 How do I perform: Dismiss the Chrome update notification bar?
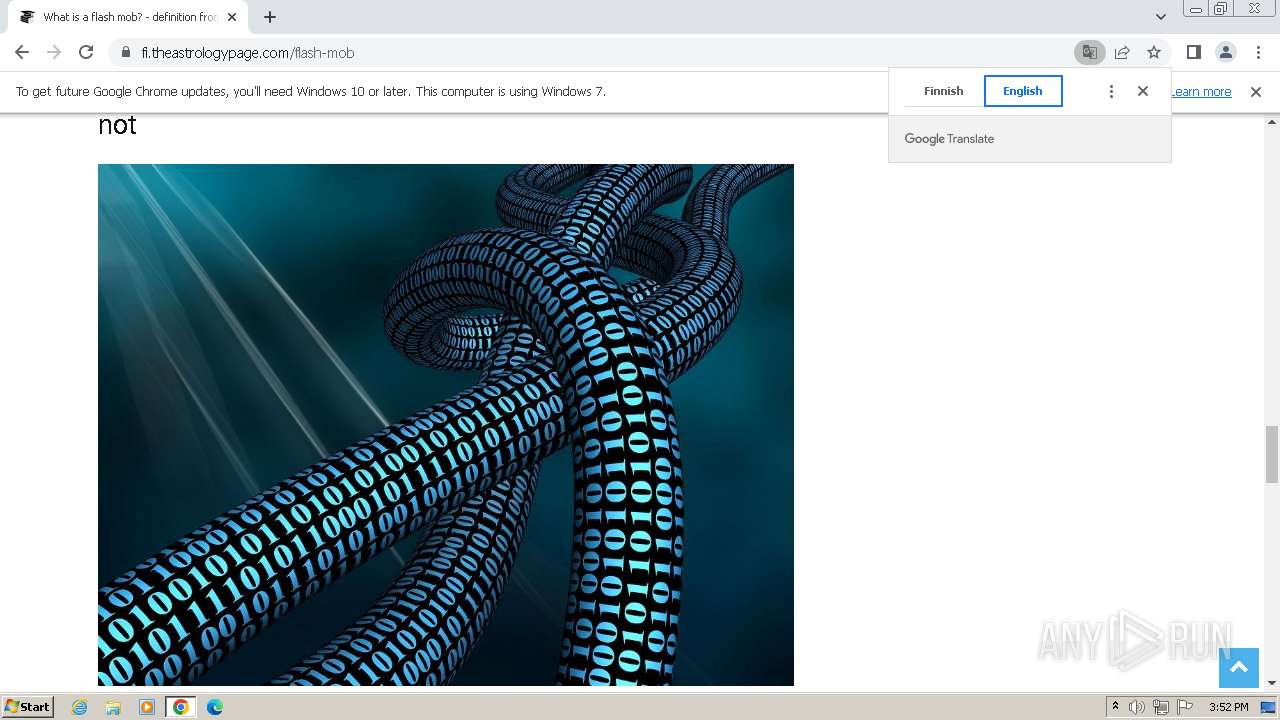point(1256,91)
